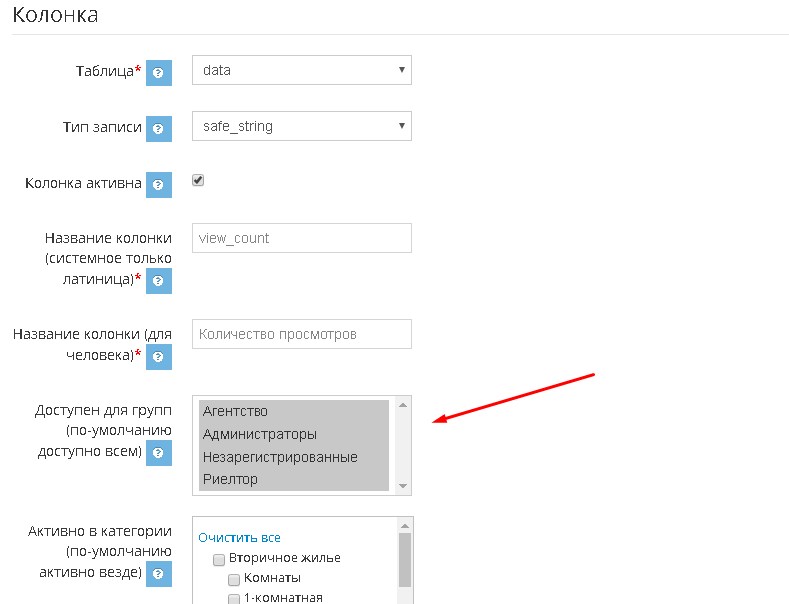Open help icon for Активно в категории
789x604 pixels.
point(159,574)
